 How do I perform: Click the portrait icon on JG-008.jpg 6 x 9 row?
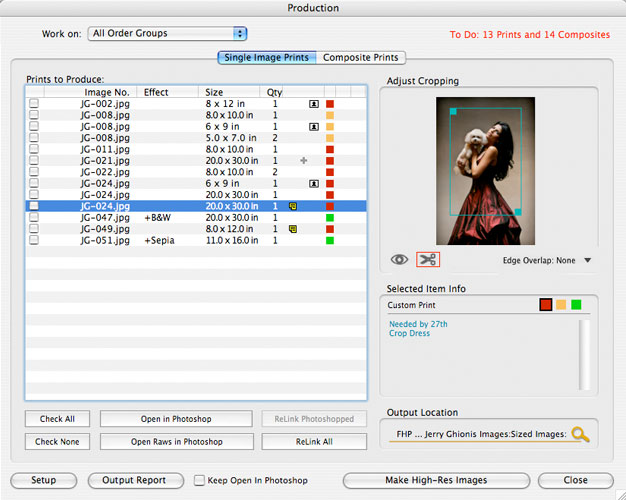[314, 127]
